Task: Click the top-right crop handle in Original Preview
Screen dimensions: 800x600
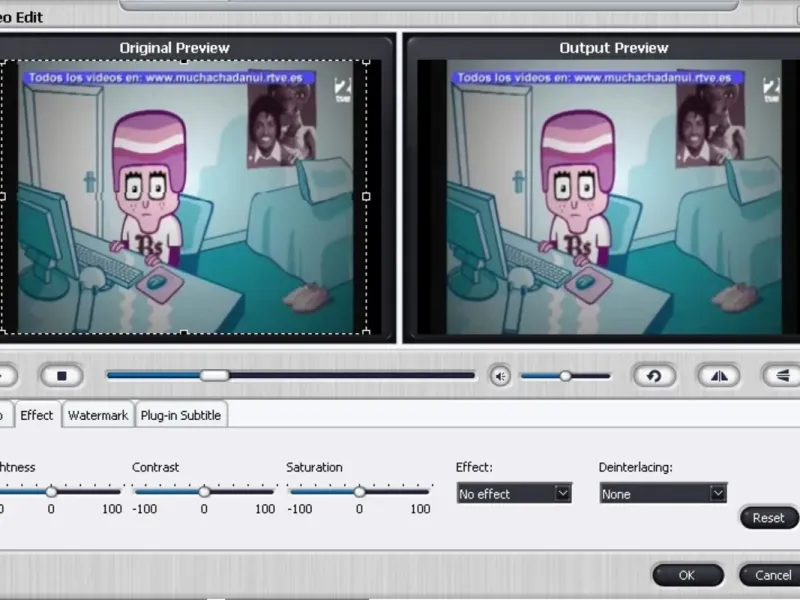Action: coord(366,61)
